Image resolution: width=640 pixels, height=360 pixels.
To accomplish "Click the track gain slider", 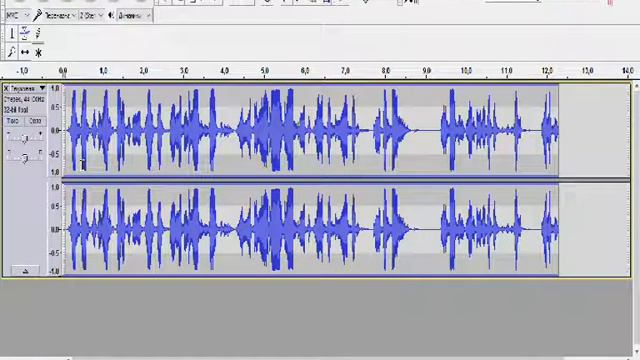I will coord(24,138).
